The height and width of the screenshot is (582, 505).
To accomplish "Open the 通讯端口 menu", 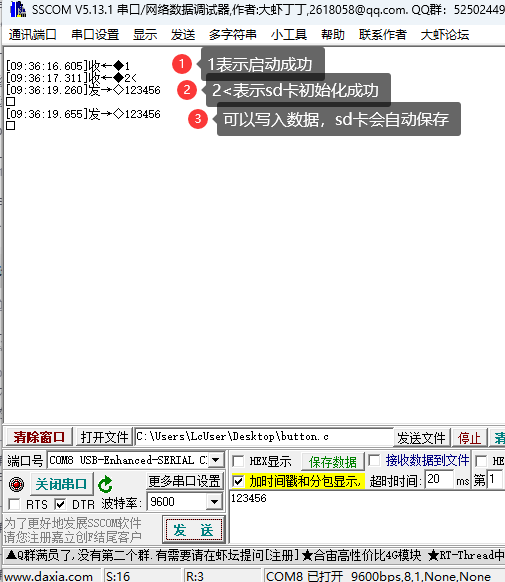I will pyautogui.click(x=32, y=35).
